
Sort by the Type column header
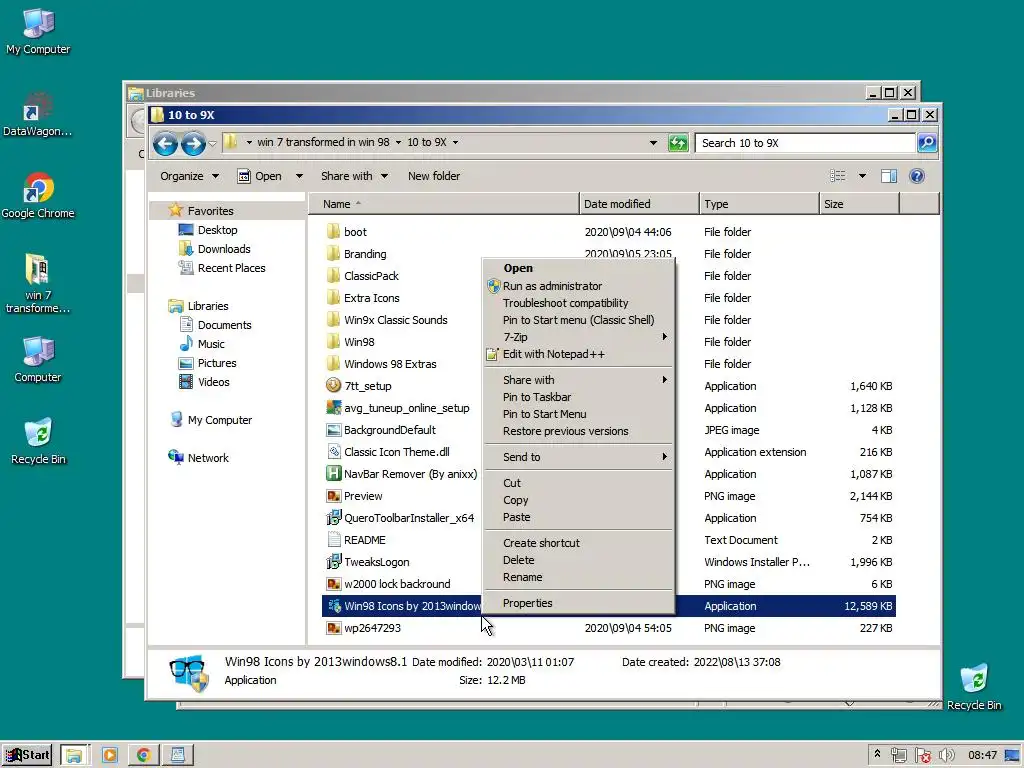(759, 204)
